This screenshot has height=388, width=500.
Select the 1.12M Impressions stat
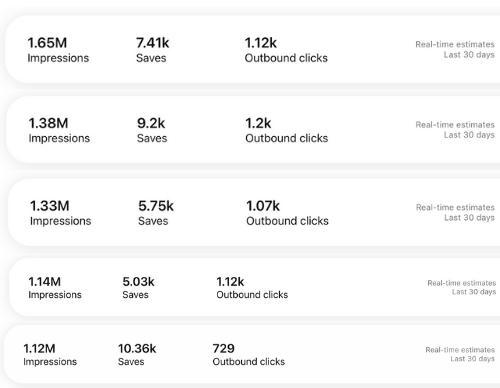(x=50, y=355)
